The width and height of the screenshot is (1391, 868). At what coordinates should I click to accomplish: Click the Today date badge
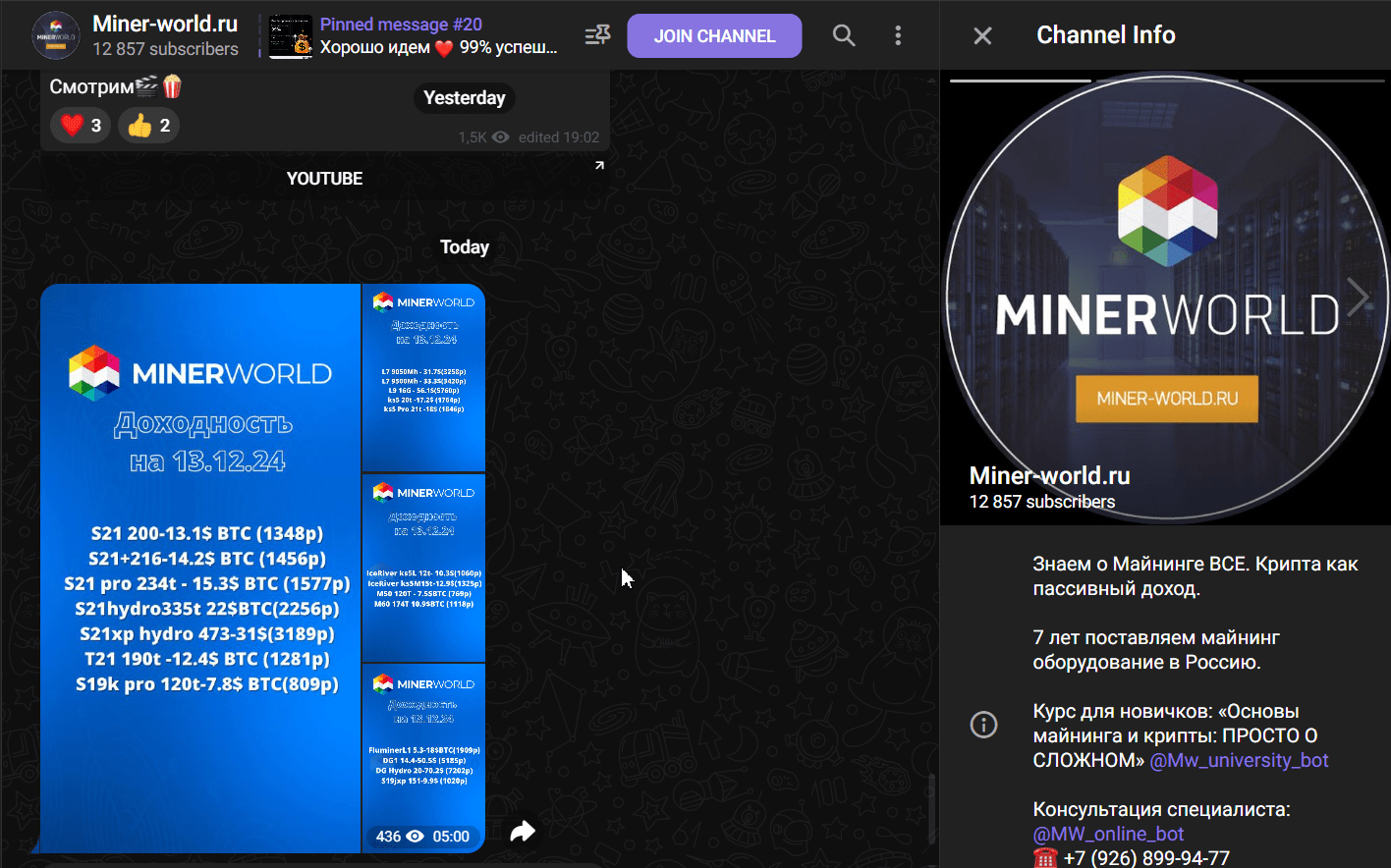[464, 247]
